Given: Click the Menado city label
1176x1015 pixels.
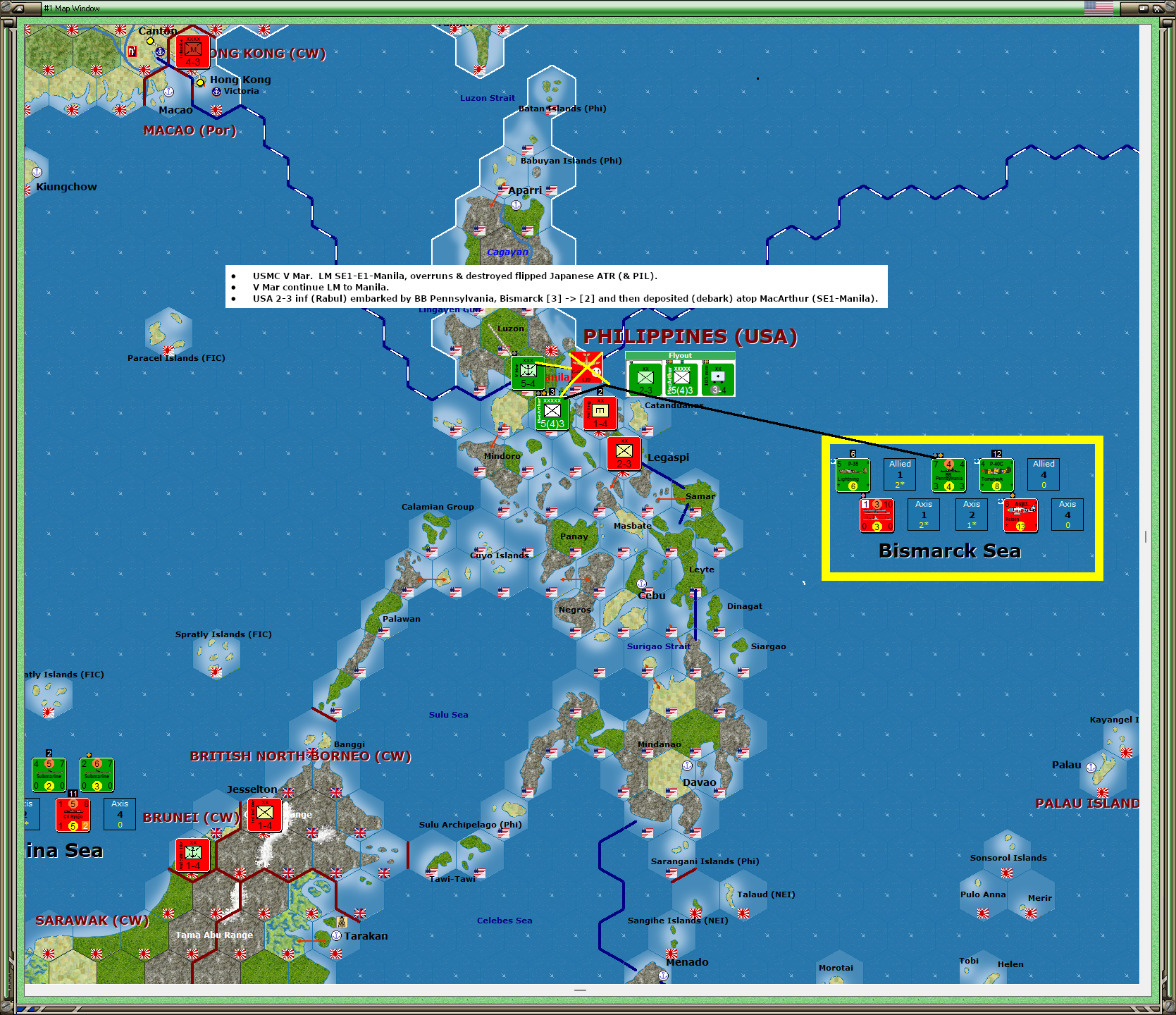Looking at the screenshot, I should 687,962.
